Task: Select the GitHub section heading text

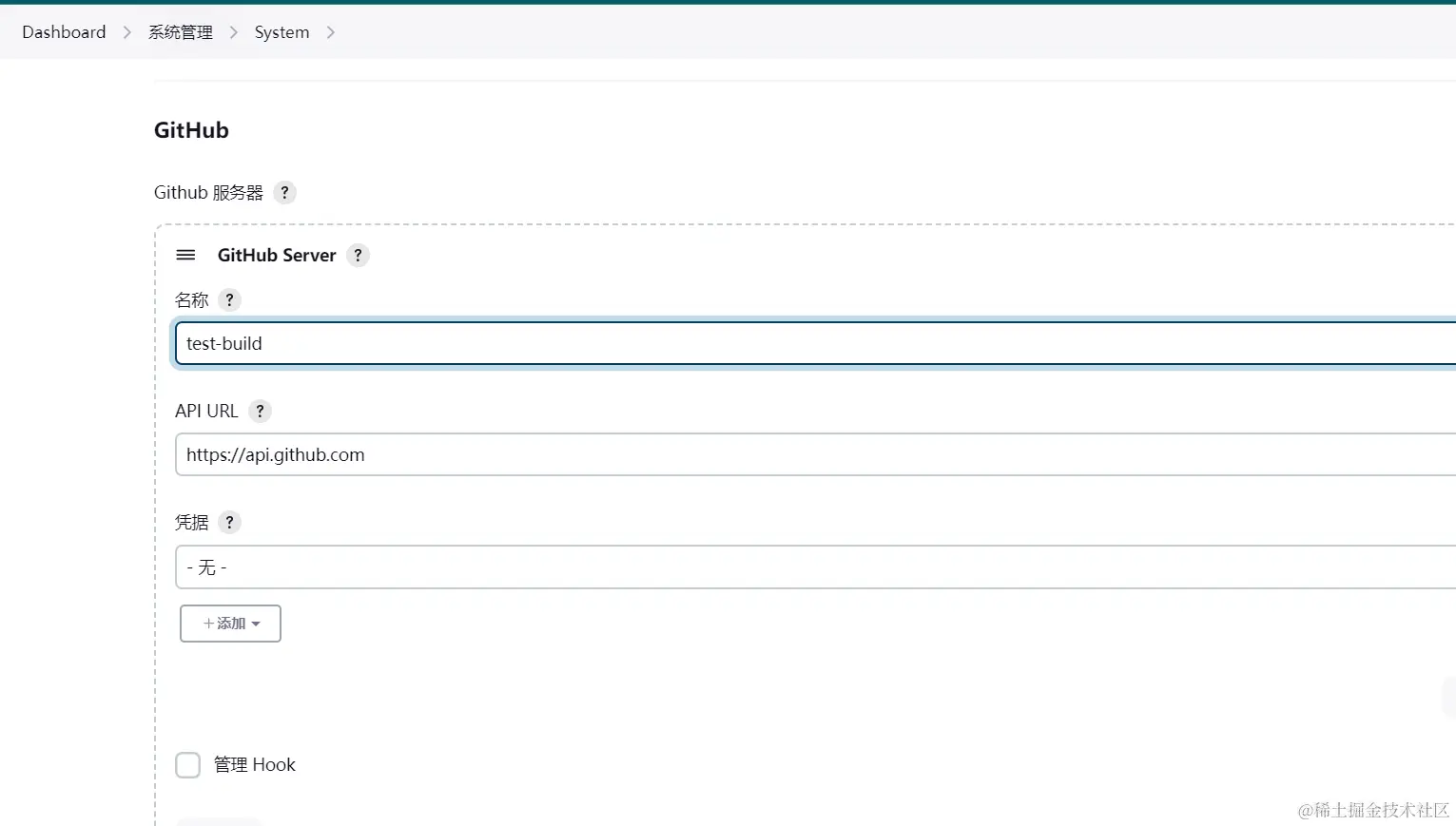Action: click(191, 130)
